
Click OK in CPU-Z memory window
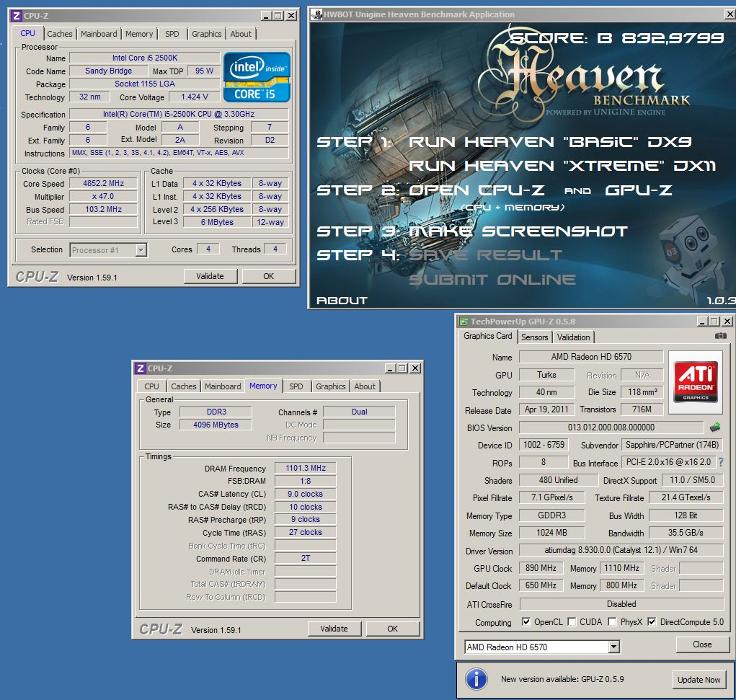(392, 628)
